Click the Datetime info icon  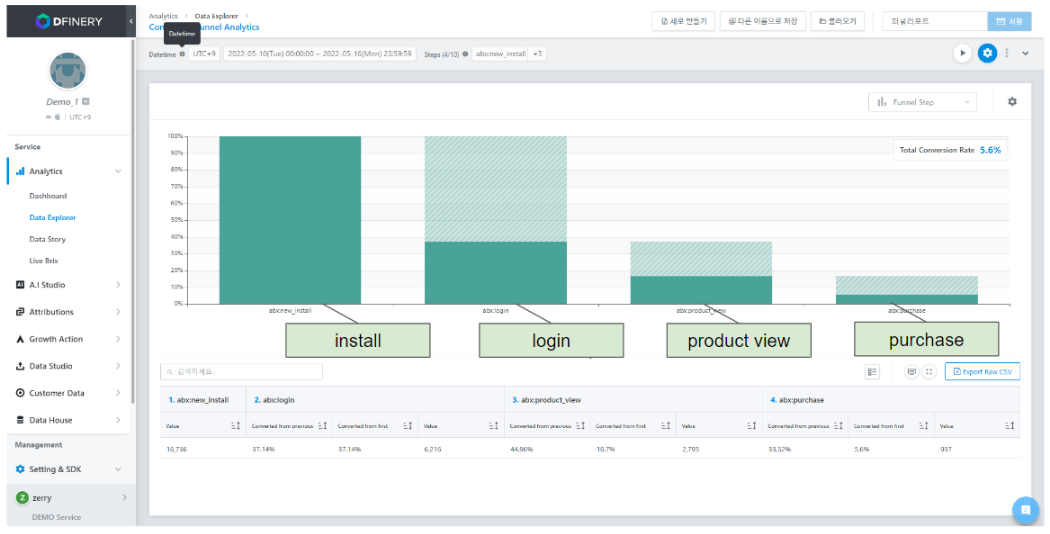coord(182,54)
